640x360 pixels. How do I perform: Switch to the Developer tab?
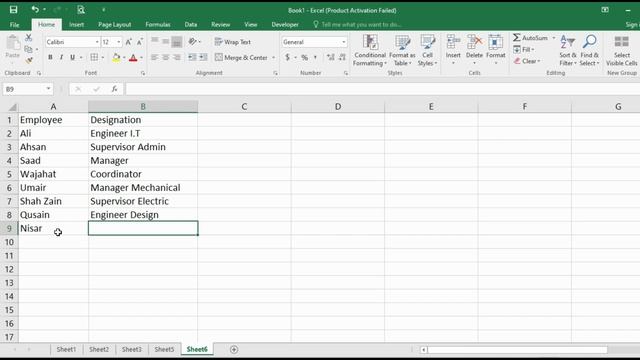285,24
